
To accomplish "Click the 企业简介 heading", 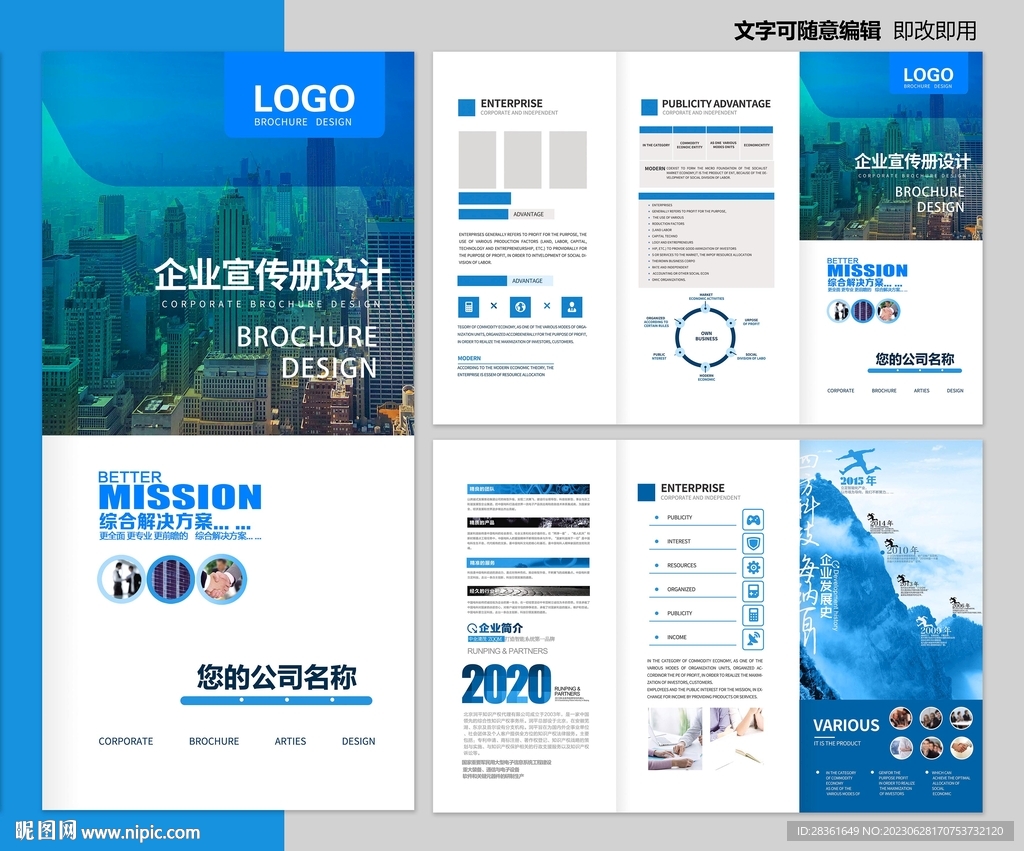I will pos(500,628).
